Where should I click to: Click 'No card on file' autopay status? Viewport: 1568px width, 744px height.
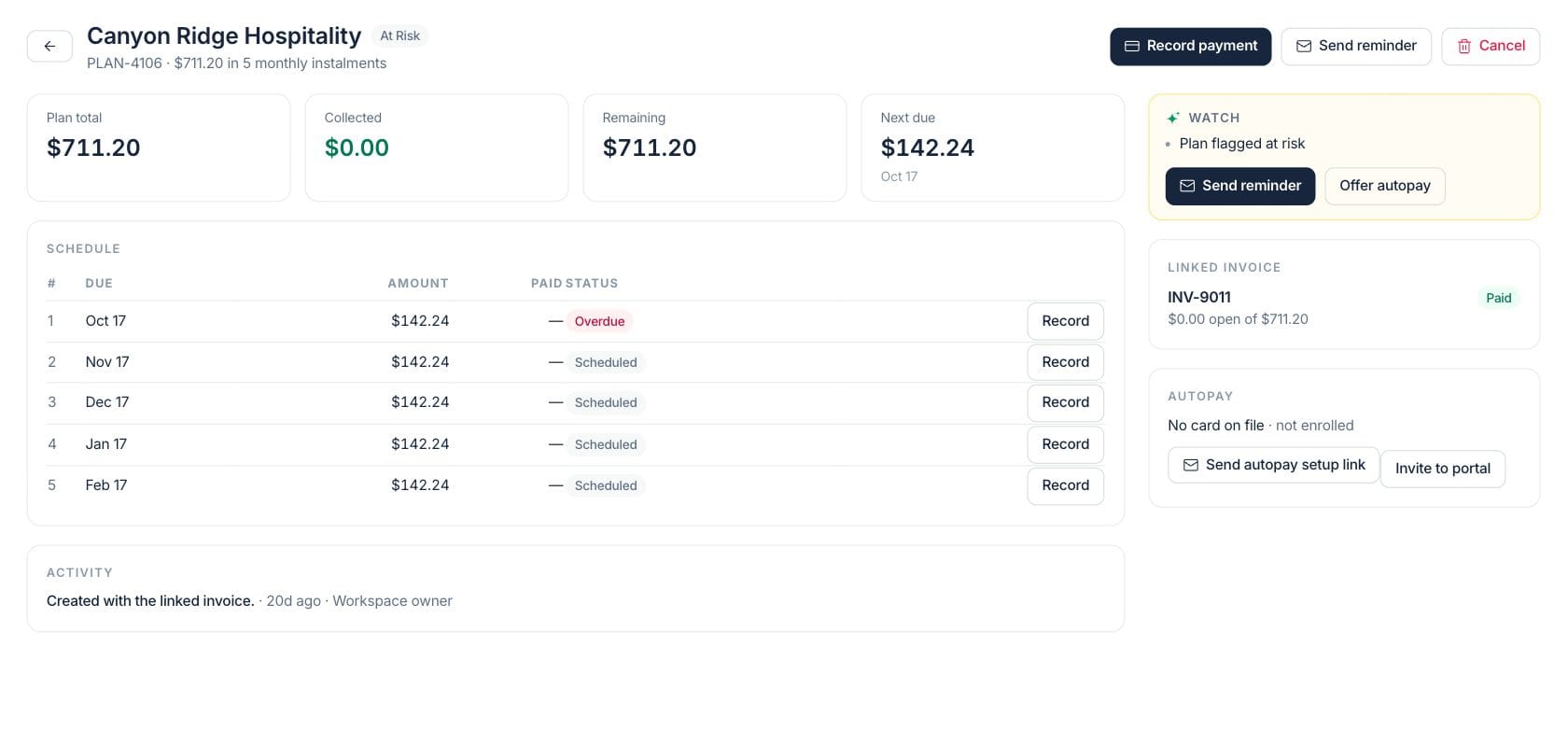click(x=1216, y=426)
